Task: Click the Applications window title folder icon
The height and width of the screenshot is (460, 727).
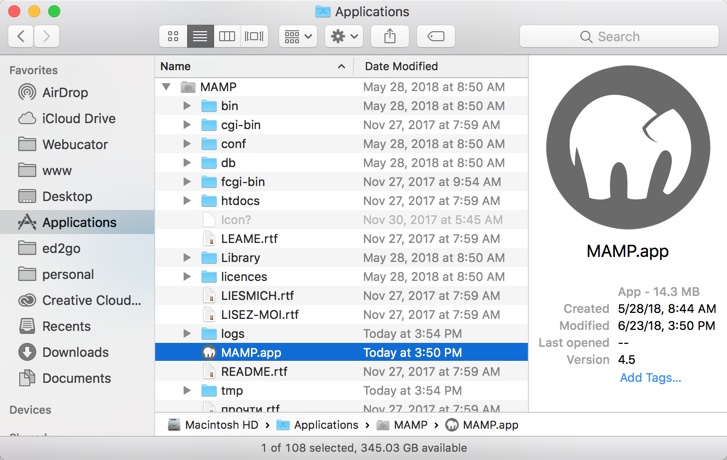Action: (323, 11)
